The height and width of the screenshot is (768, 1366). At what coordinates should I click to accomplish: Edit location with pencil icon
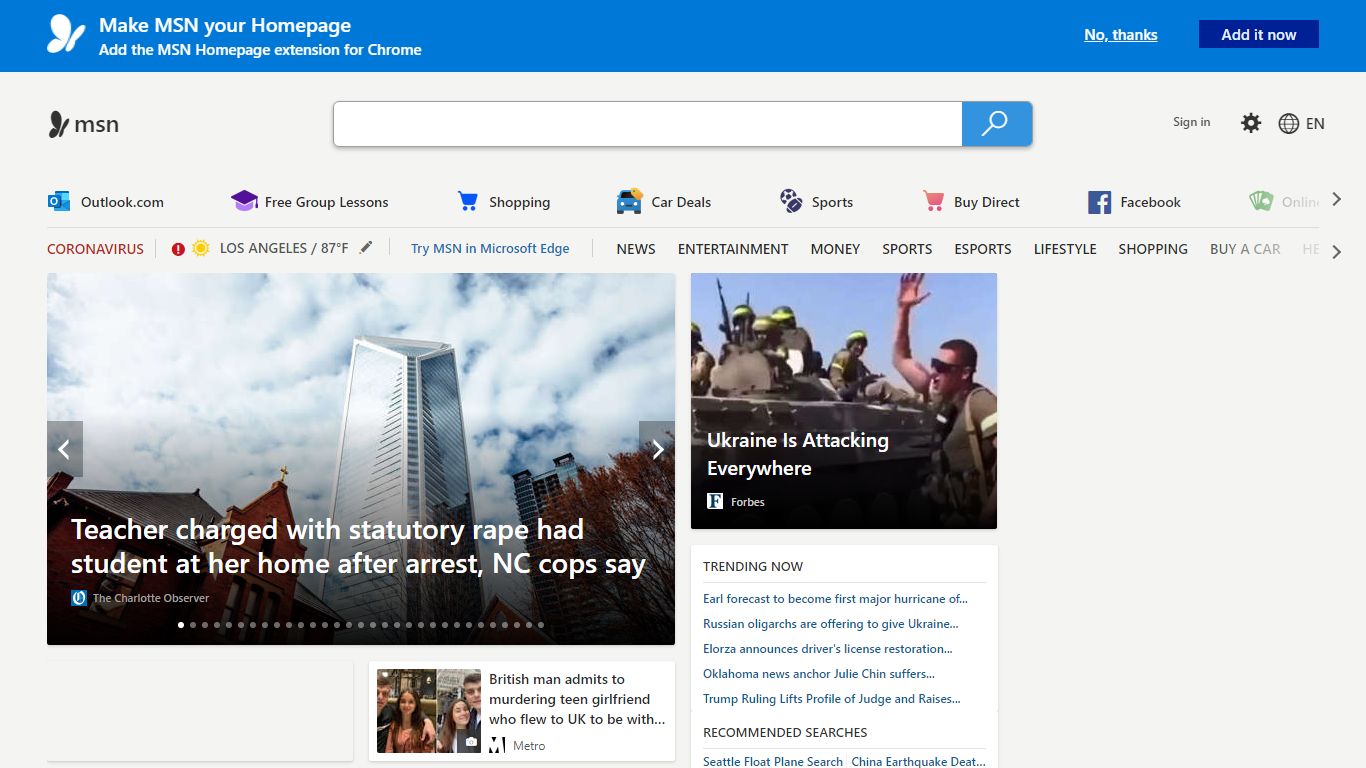366,247
